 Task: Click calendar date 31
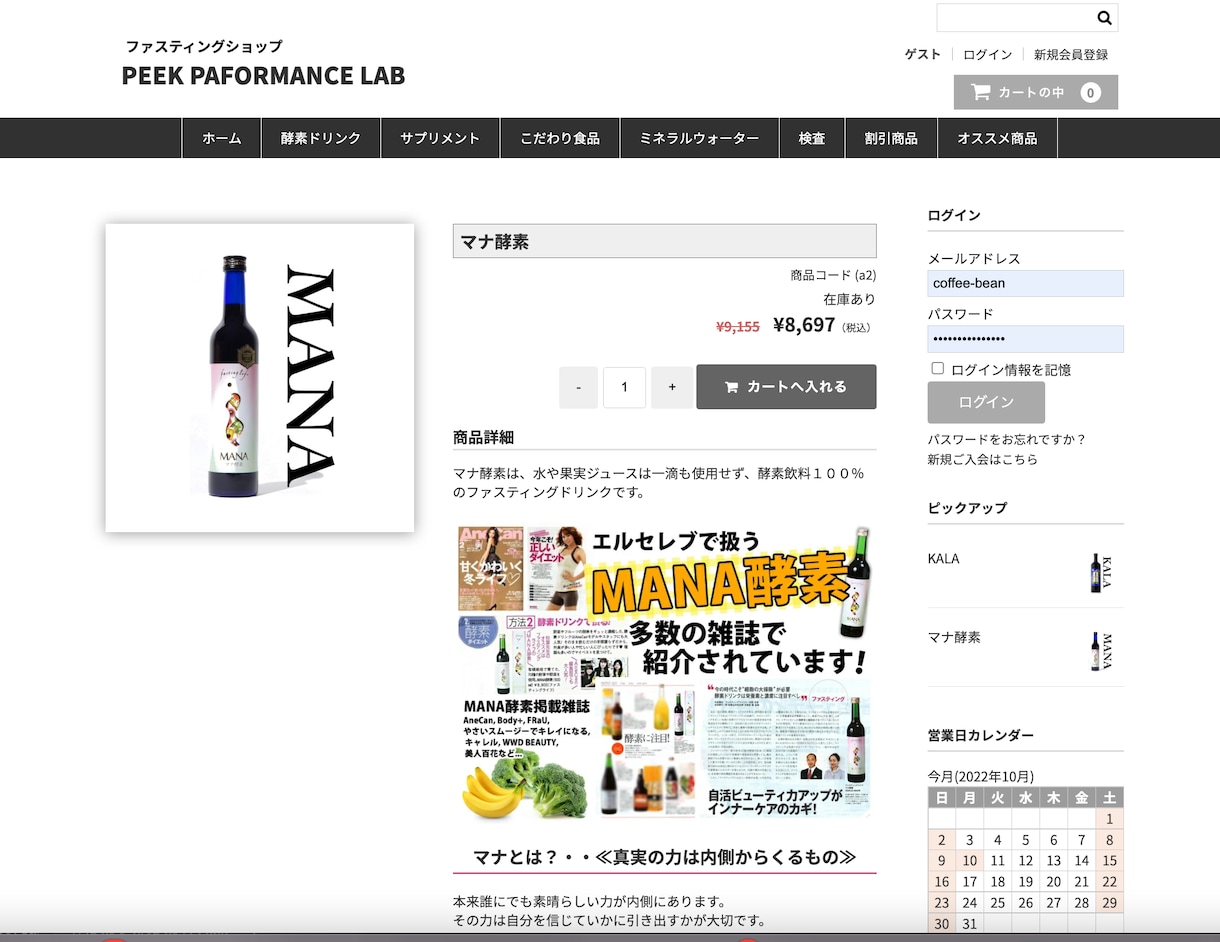969,924
